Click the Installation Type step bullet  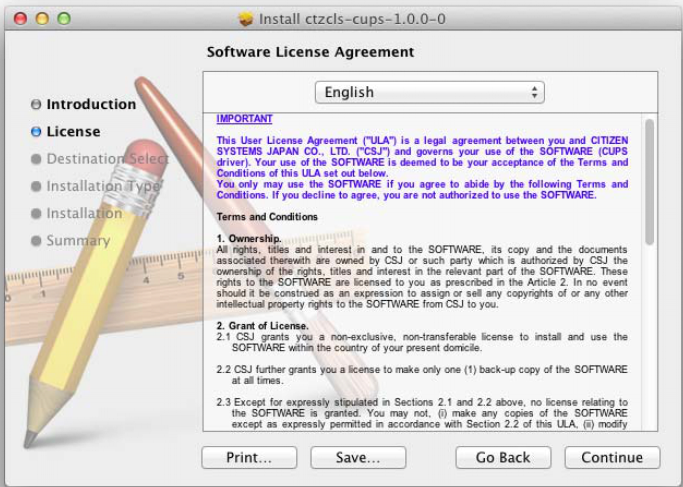click(36, 186)
